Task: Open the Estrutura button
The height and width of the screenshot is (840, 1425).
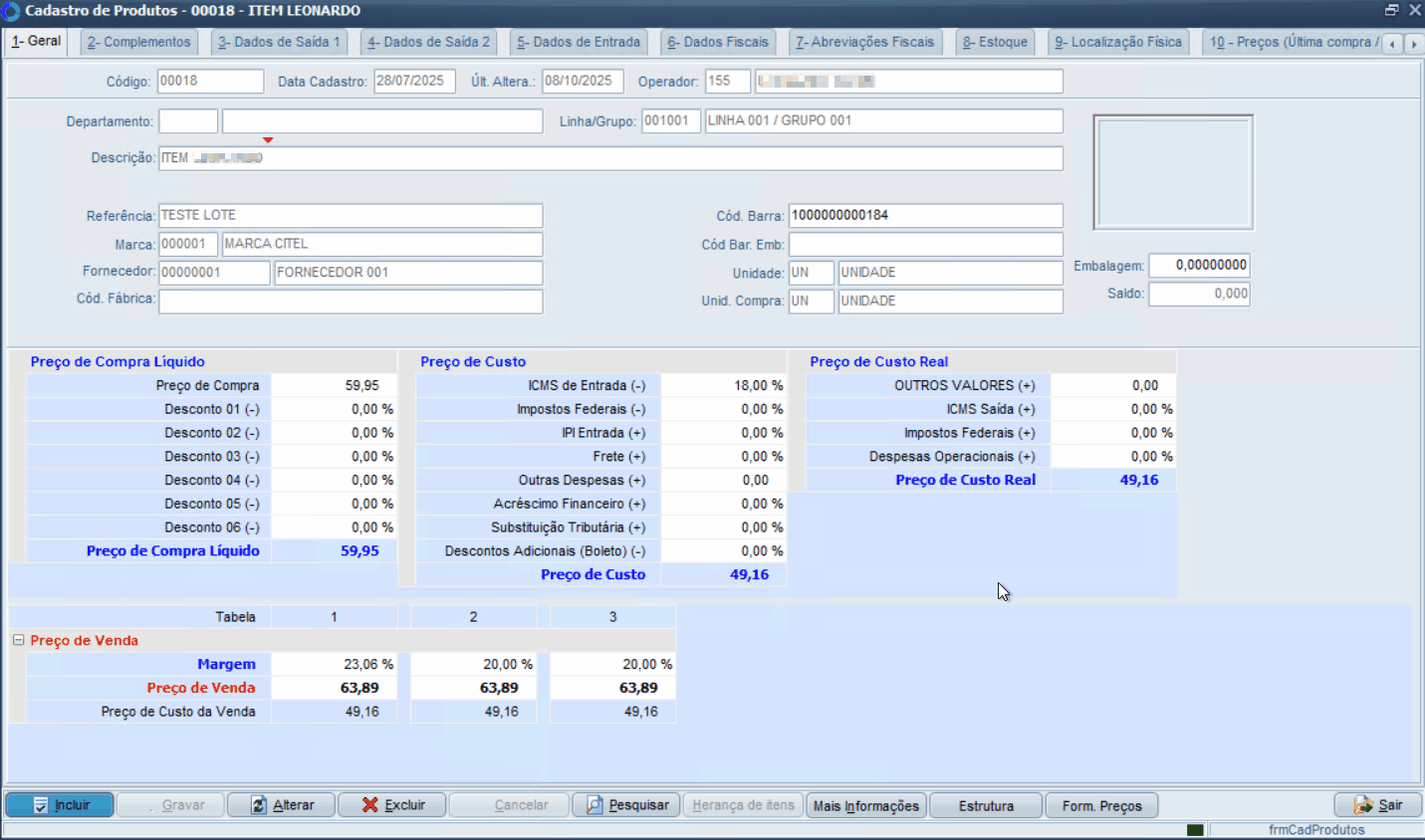Action: (986, 805)
